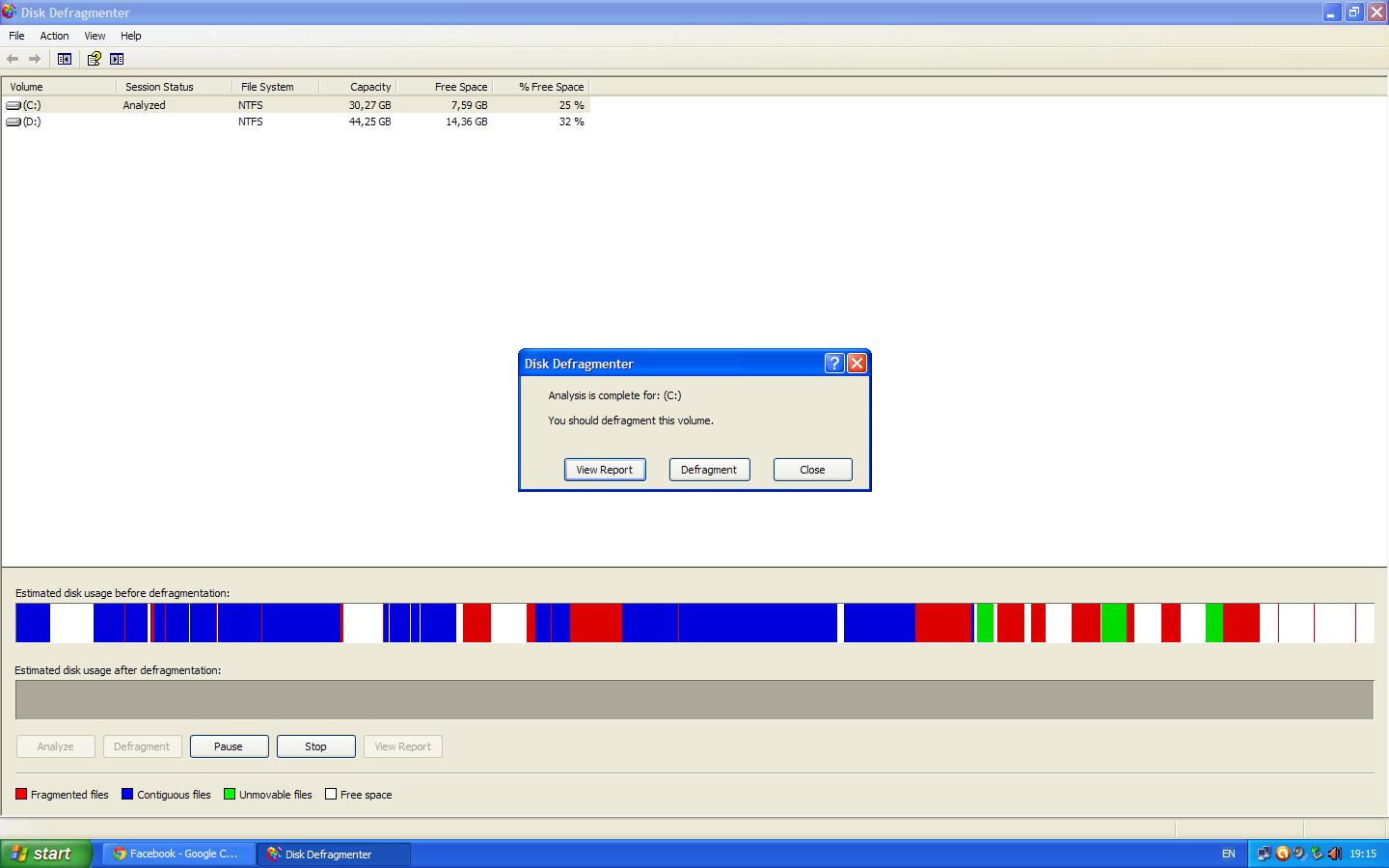
Task: Click the File System column header
Action: pos(276,87)
